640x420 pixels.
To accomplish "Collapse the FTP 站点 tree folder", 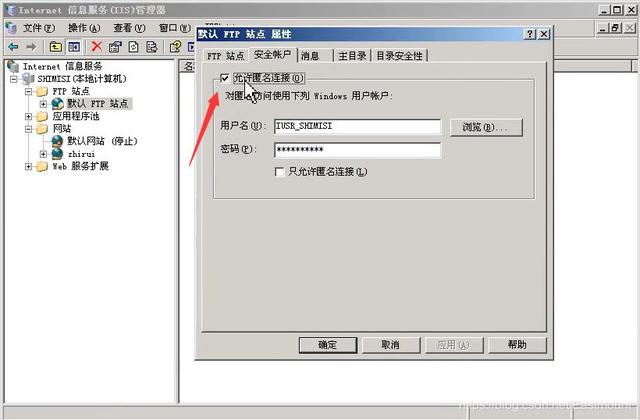I will (x=29, y=91).
